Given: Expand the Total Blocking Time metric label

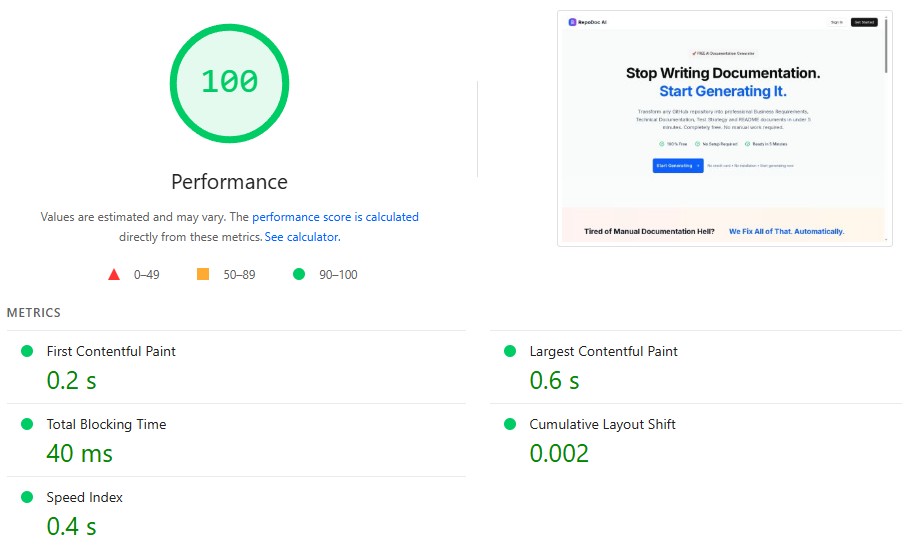Looking at the screenshot, I should [106, 424].
